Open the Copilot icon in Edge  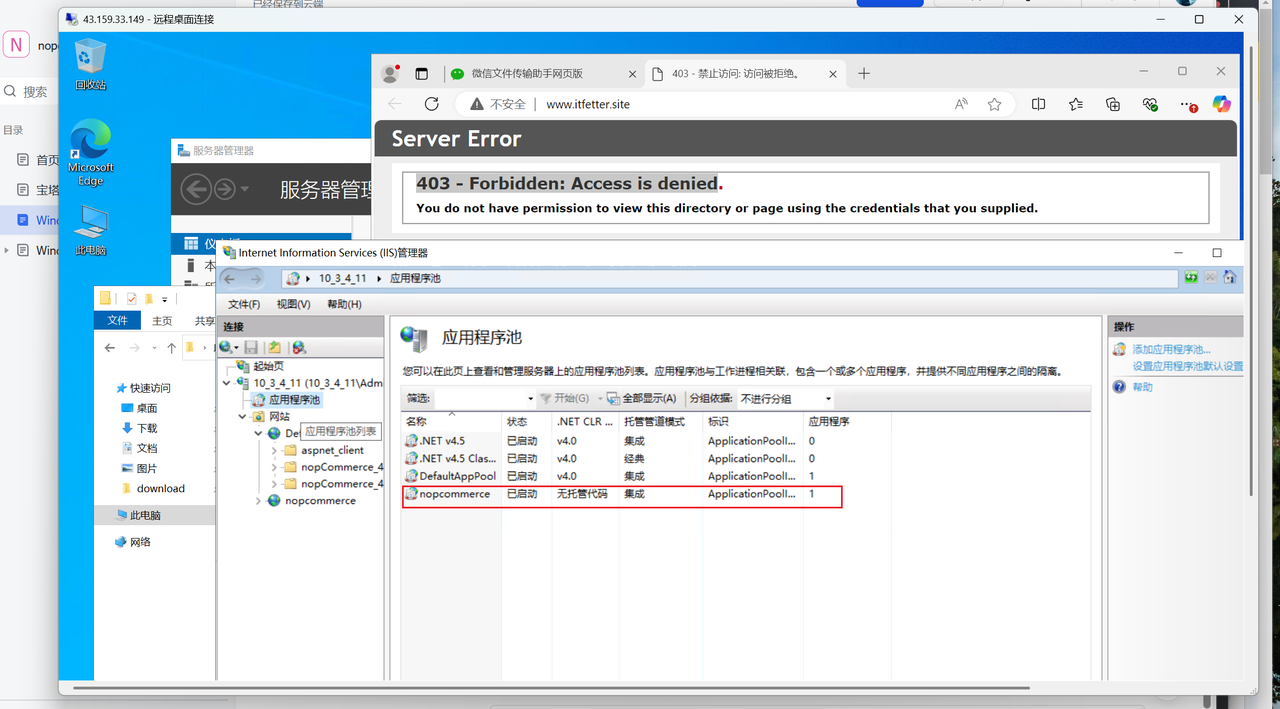pos(1221,104)
